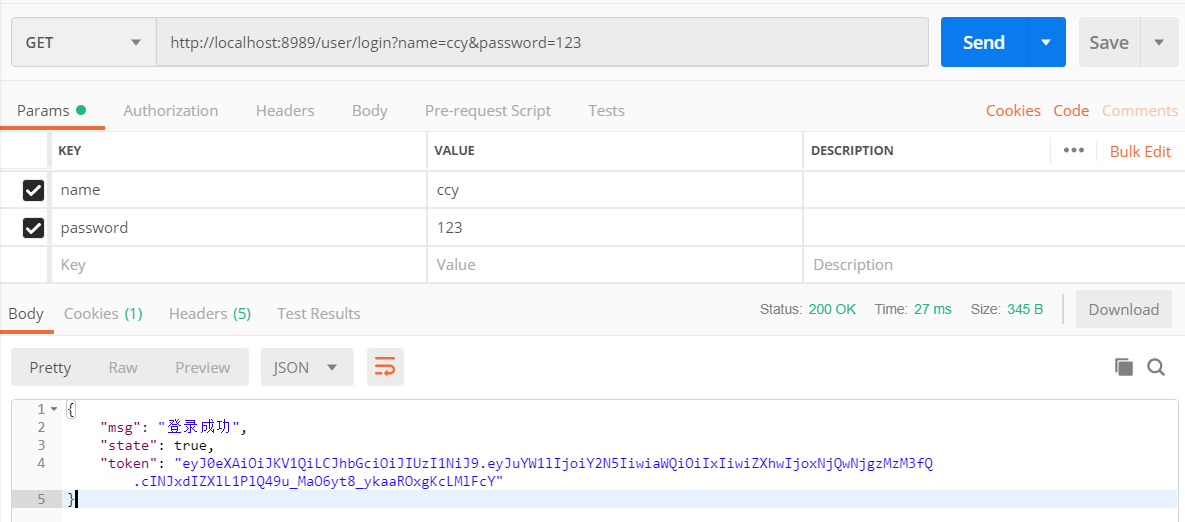Click the request URL input field

click(540, 43)
